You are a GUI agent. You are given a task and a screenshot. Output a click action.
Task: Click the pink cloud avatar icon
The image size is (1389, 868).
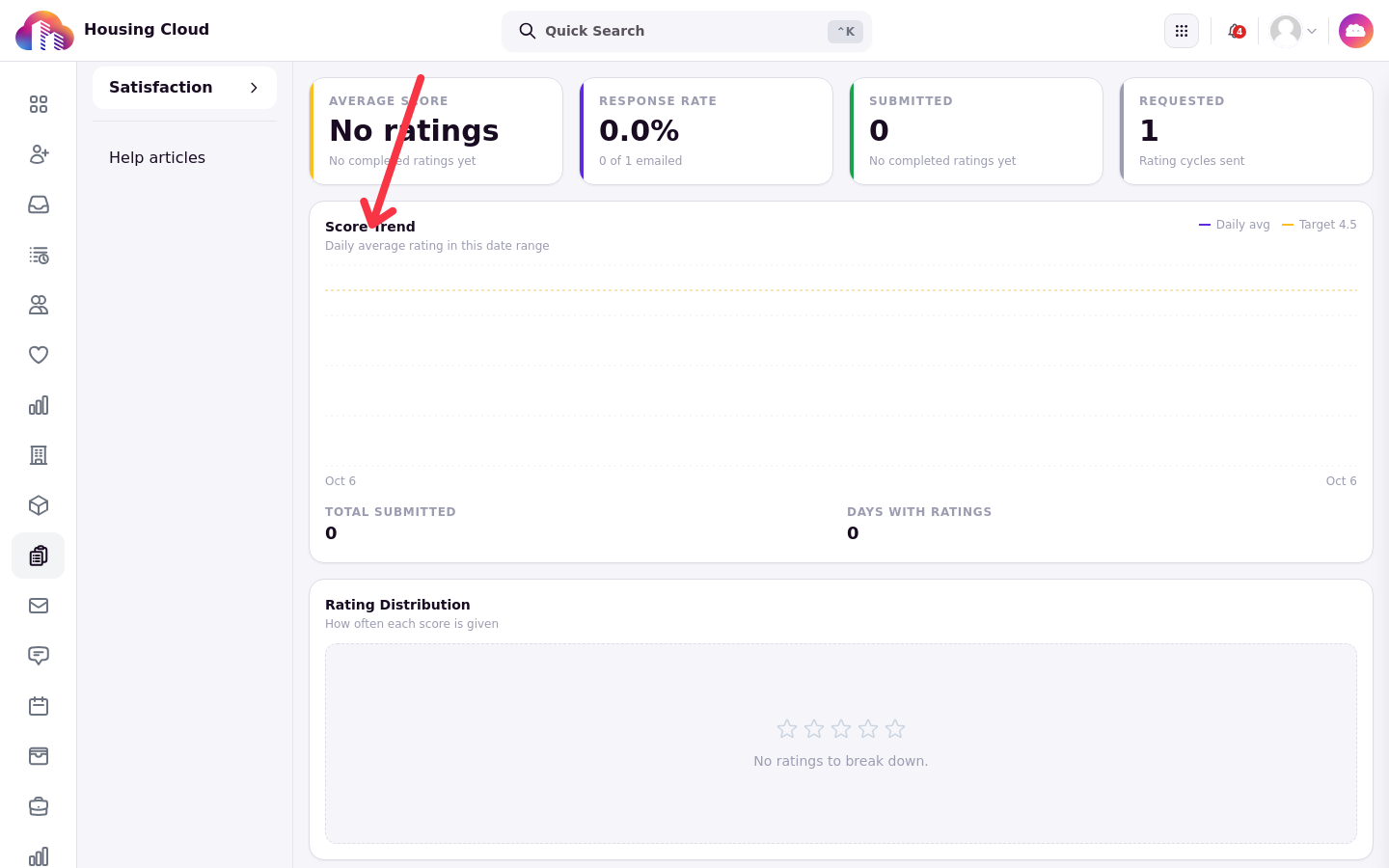click(x=1356, y=31)
